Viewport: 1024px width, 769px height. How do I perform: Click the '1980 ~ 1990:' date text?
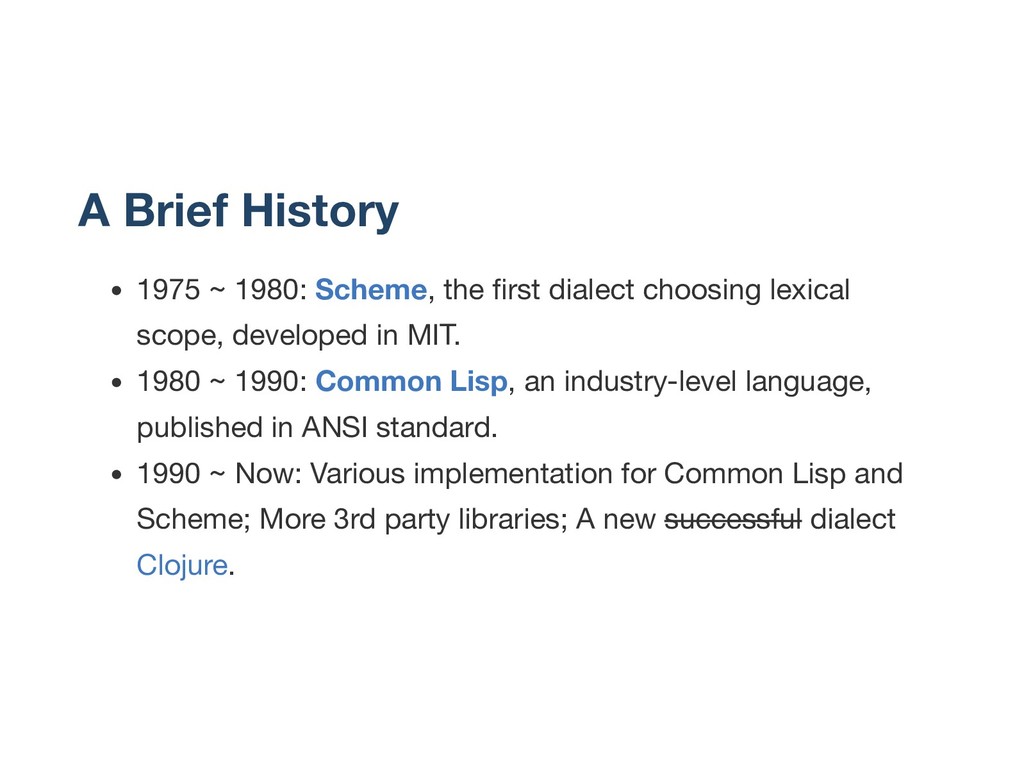click(x=222, y=383)
